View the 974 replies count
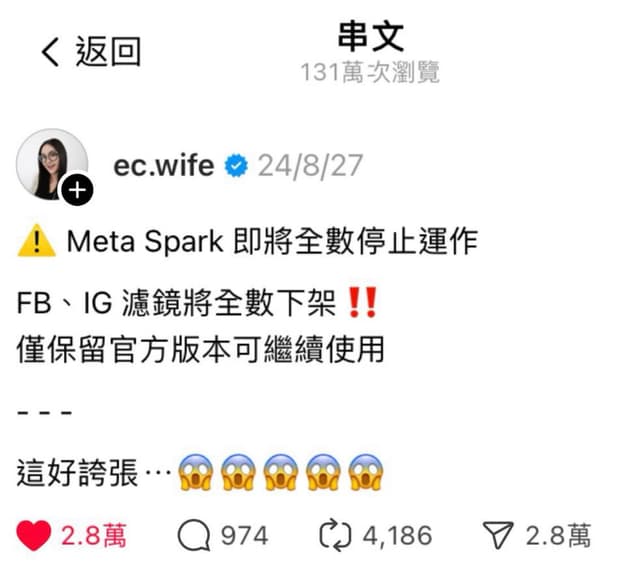This screenshot has width=640, height=567. pos(244,536)
